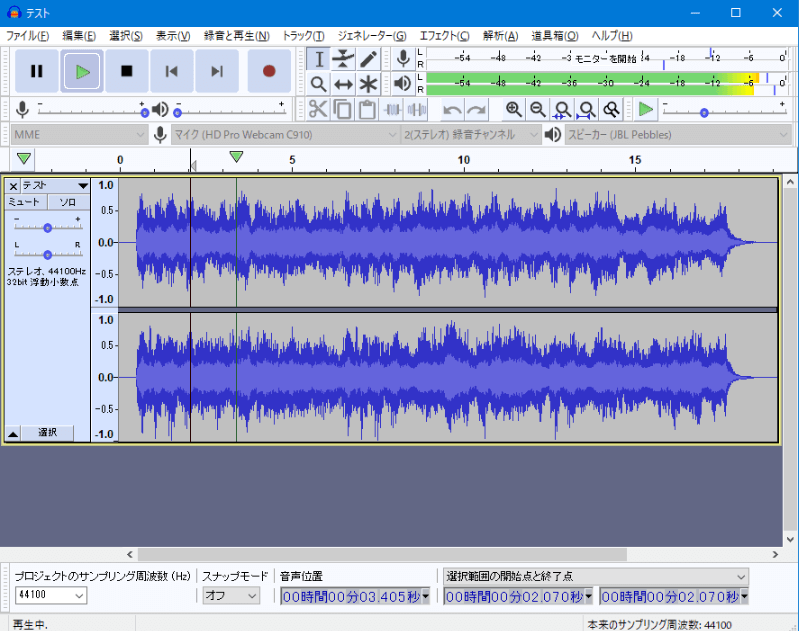Solo the テスト track with ソロ

[x=68, y=202]
